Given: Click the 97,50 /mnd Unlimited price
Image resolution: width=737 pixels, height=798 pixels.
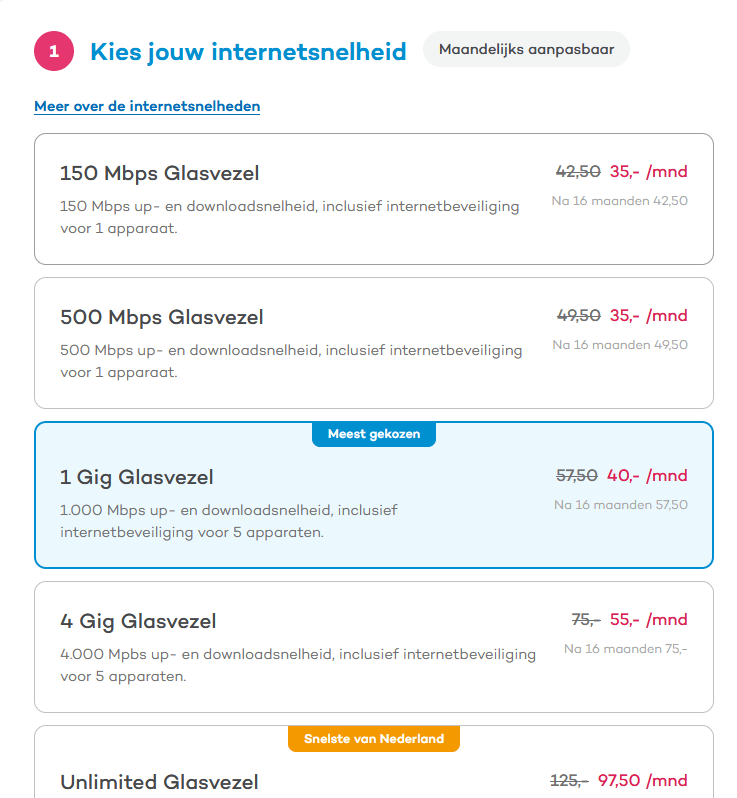Looking at the screenshot, I should pyautogui.click(x=642, y=780).
